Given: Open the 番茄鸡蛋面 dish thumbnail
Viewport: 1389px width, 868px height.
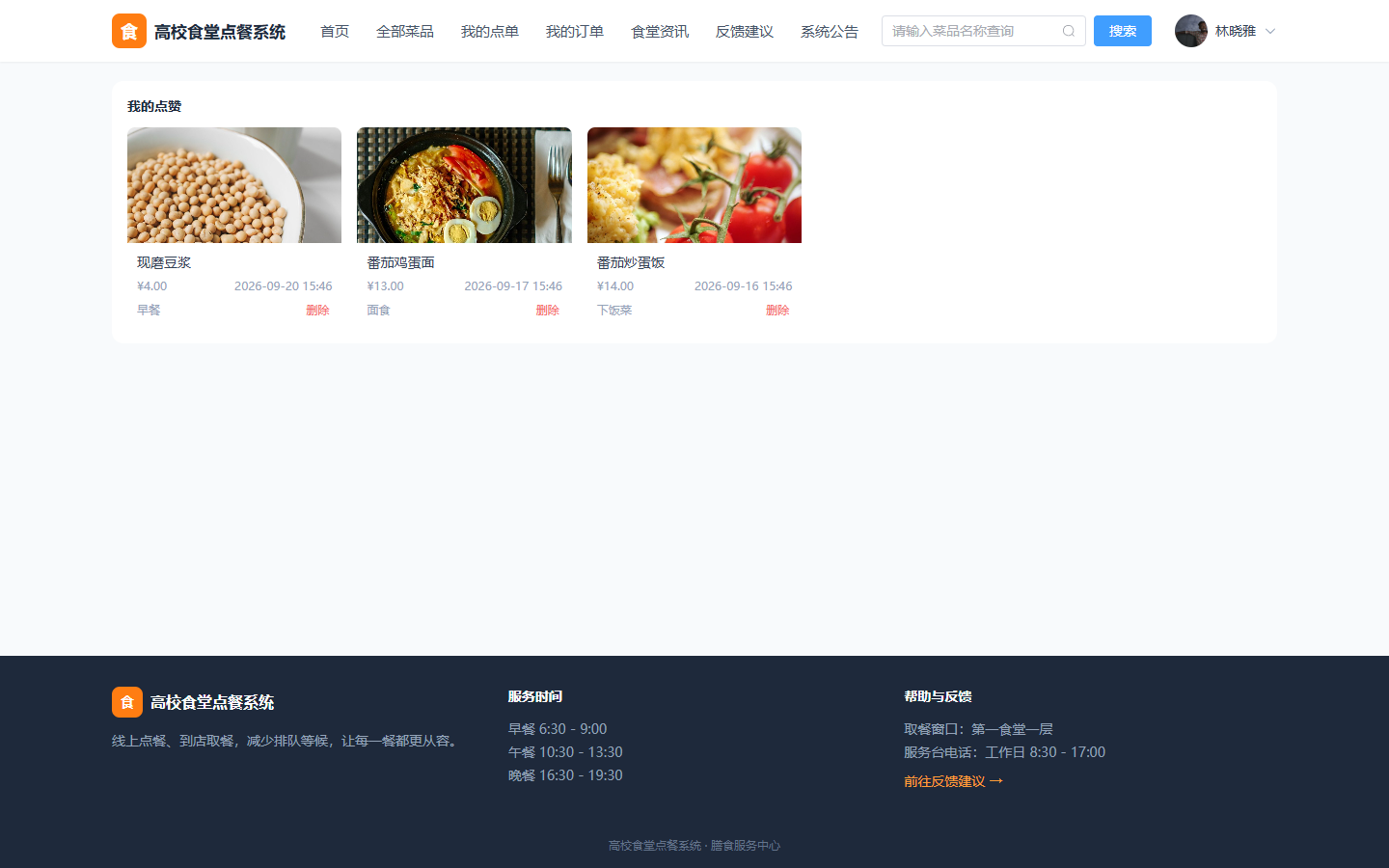Looking at the screenshot, I should pyautogui.click(x=464, y=185).
